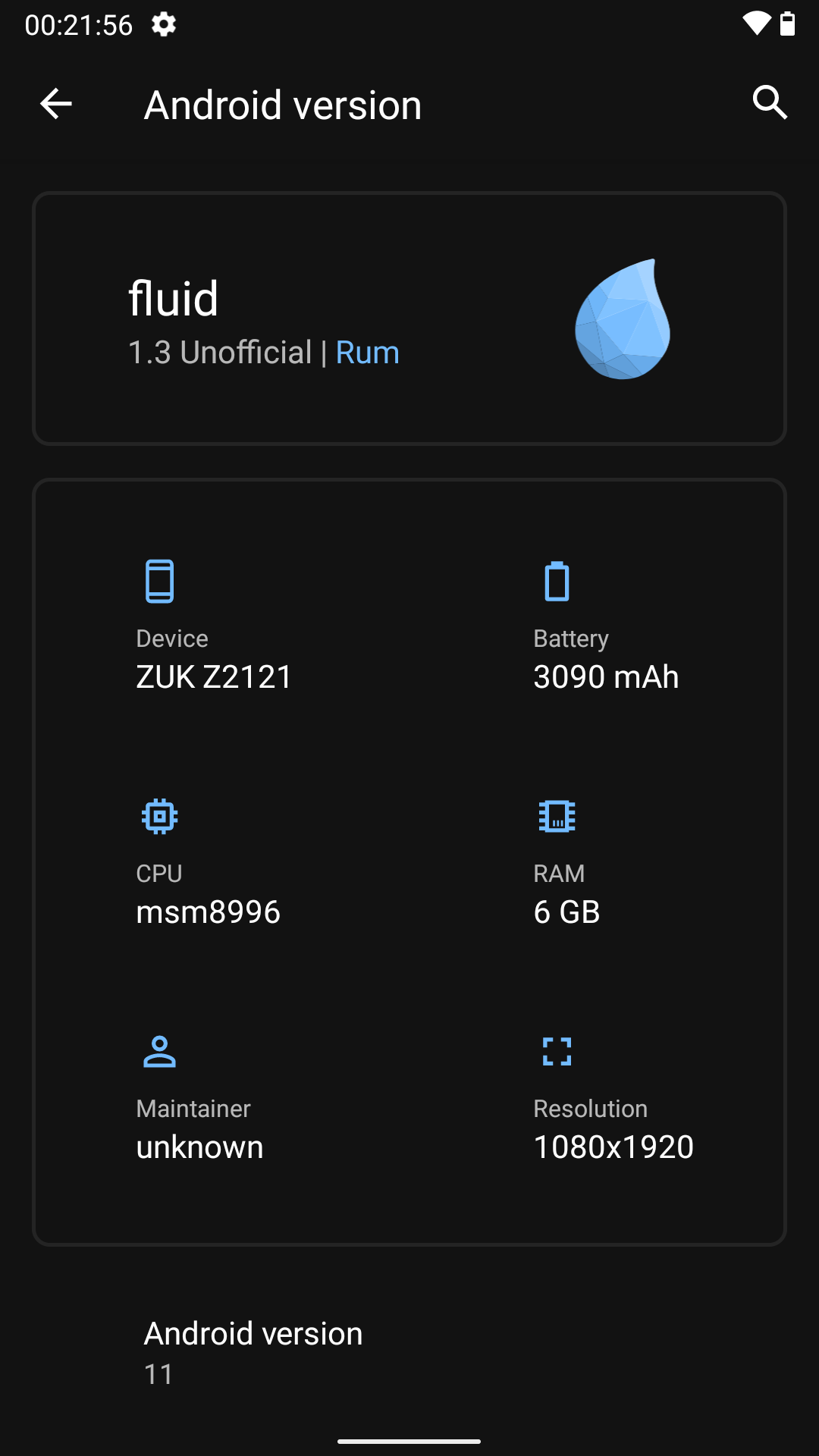Screen dimensions: 819x1456
Task: Tap the settings gear in status bar
Action: (x=164, y=25)
